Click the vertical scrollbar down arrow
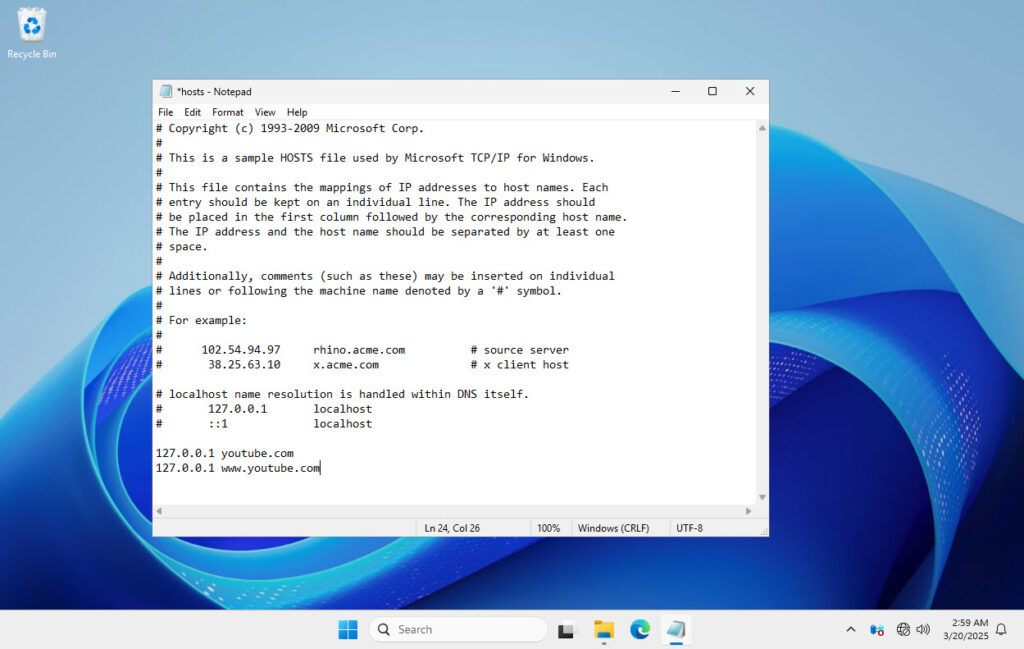The image size is (1024, 649). 762,498
